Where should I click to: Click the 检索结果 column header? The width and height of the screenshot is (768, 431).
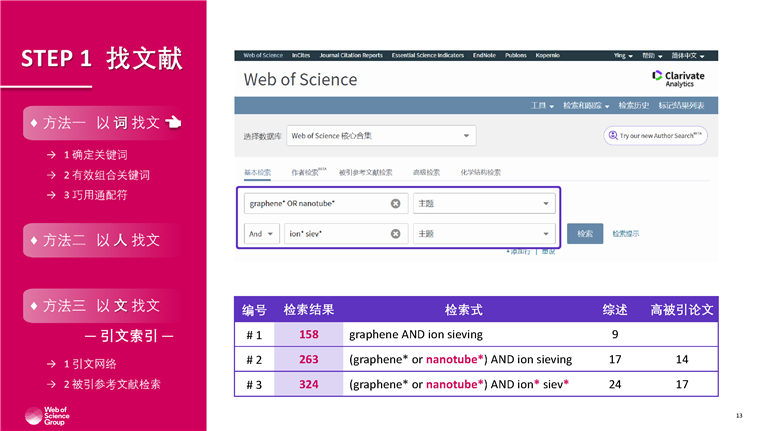309,310
